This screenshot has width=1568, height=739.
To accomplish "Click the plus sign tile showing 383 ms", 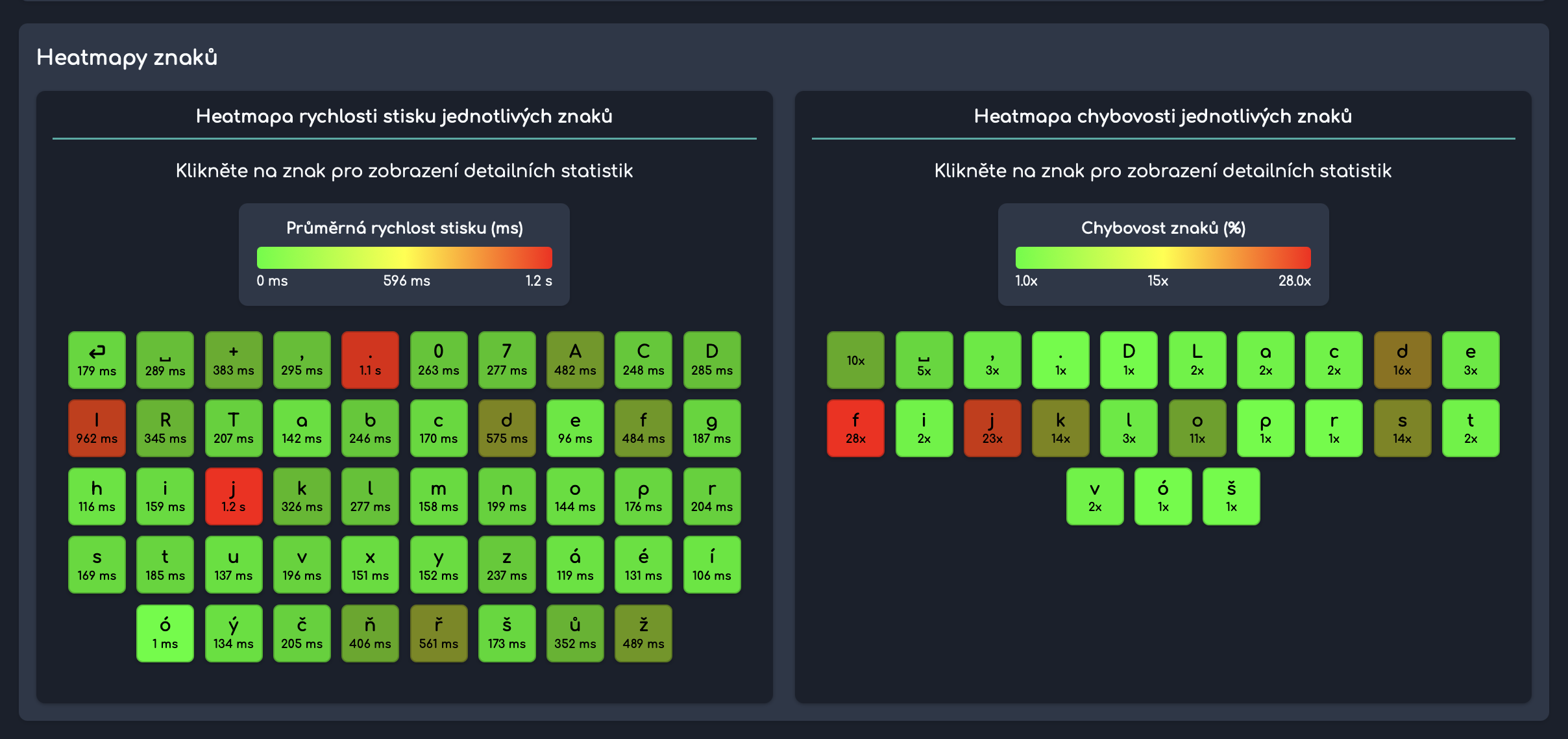I will 234,360.
